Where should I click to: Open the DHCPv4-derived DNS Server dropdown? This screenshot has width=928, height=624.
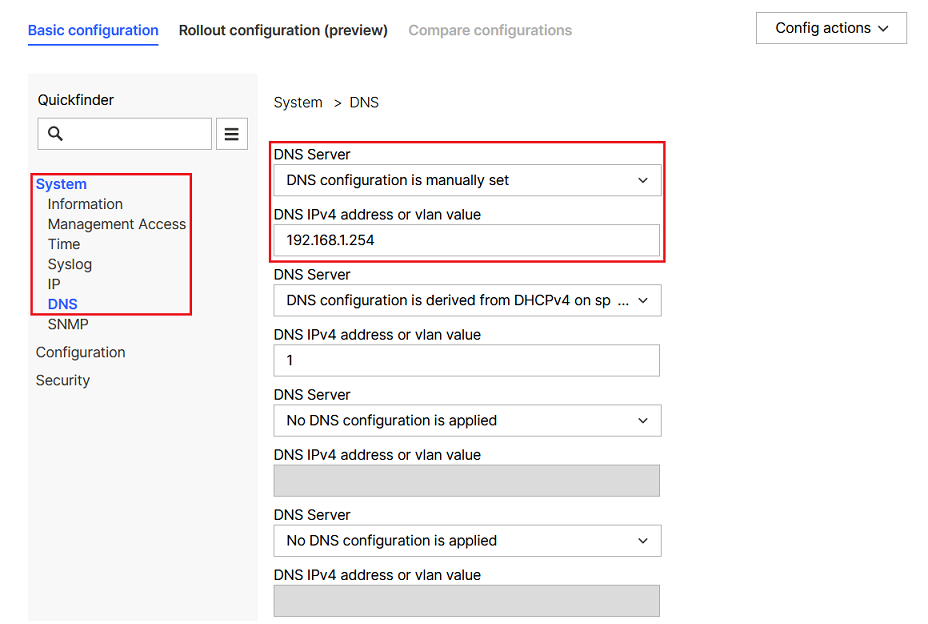467,300
